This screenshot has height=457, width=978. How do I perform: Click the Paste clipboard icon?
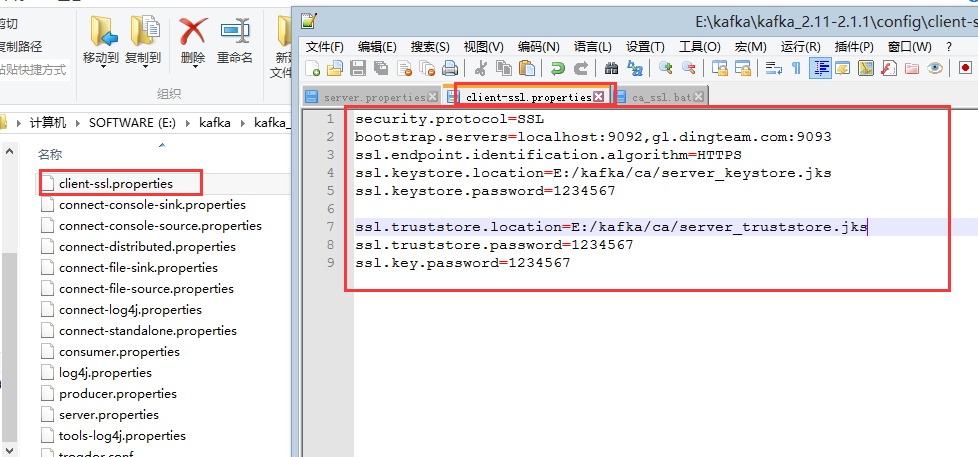pyautogui.click(x=527, y=69)
